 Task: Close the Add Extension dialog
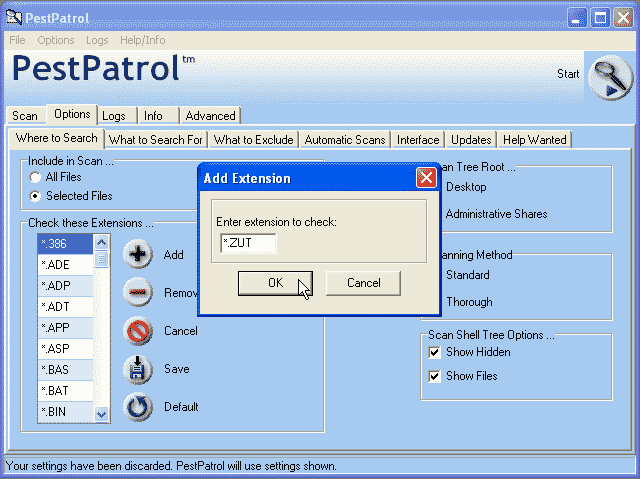click(426, 178)
